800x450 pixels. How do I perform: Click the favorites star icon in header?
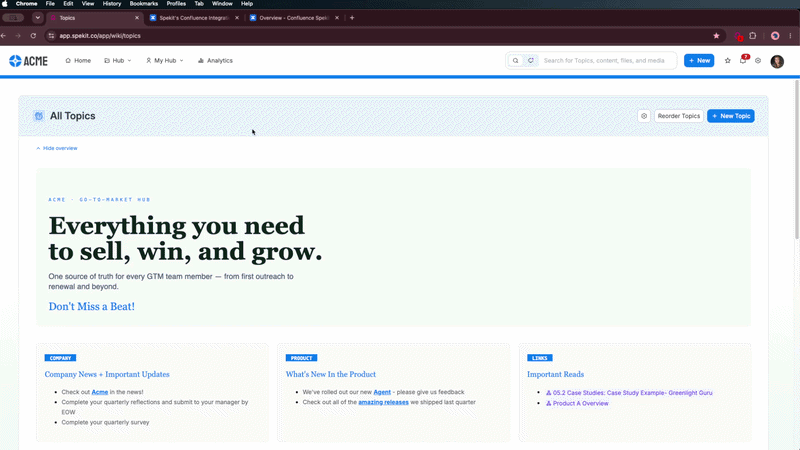click(728, 60)
